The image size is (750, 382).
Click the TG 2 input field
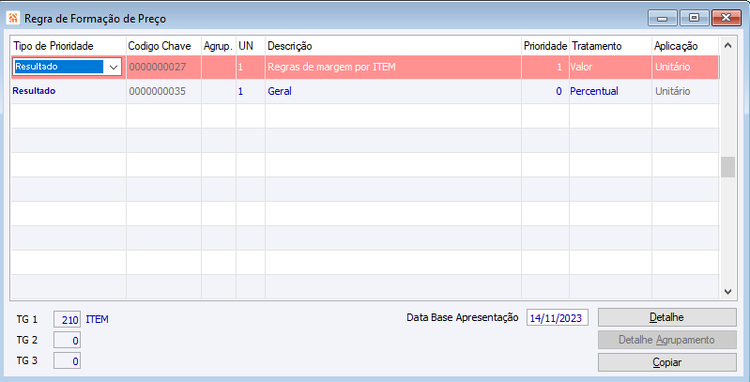pyautogui.click(x=67, y=340)
